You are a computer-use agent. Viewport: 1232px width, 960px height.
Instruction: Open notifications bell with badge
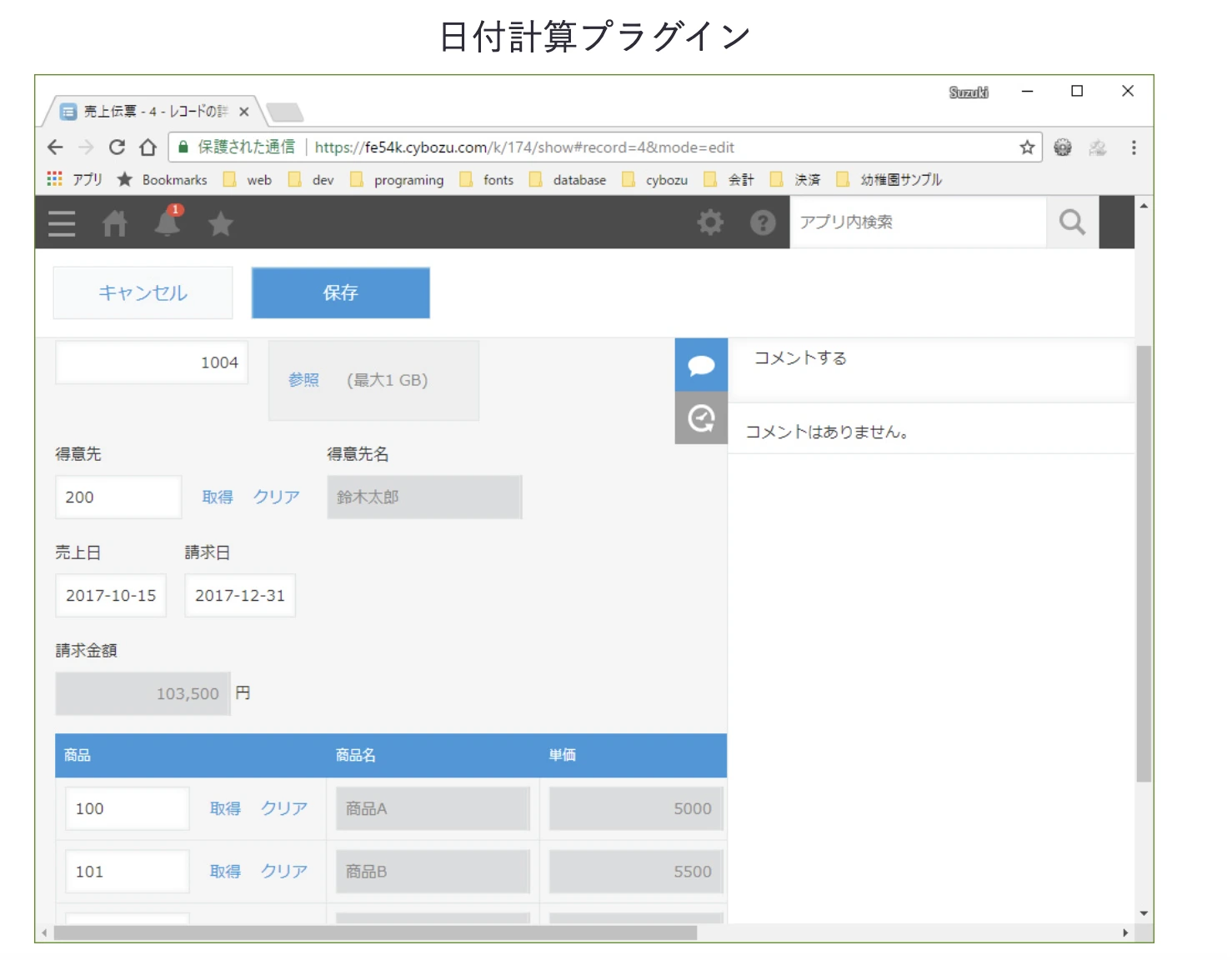coord(168,222)
